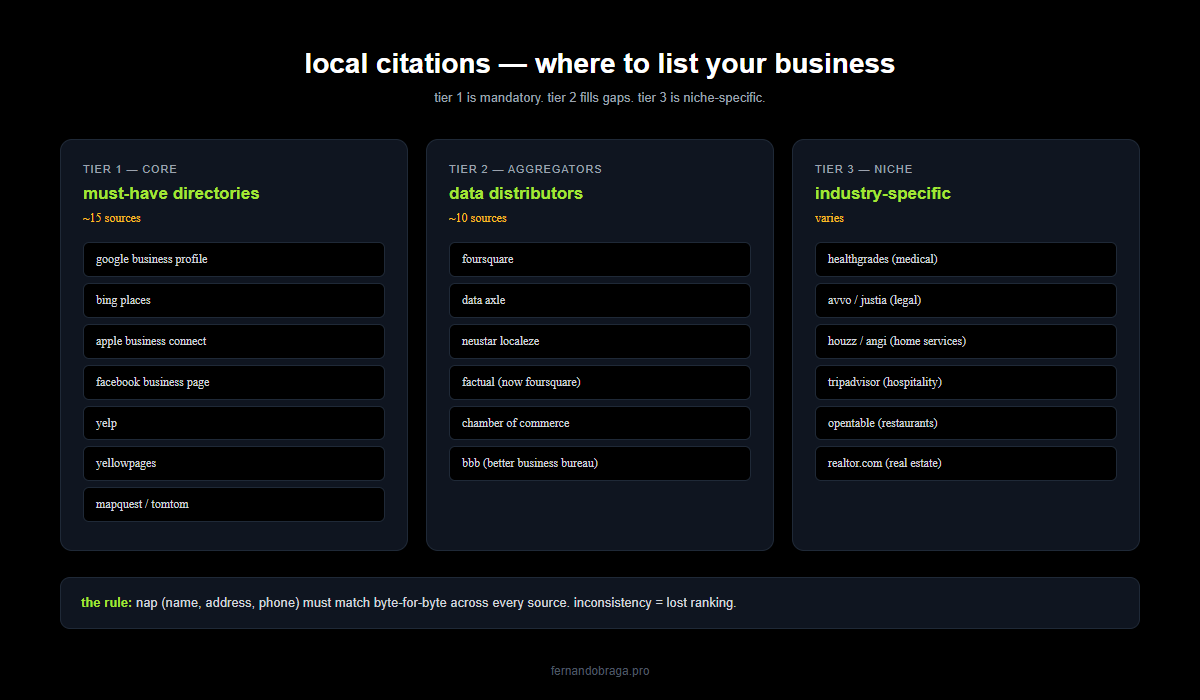Screen dimensions: 1200x700
Task: Click 'factual (now foursquare)' item
Action: coord(600,382)
